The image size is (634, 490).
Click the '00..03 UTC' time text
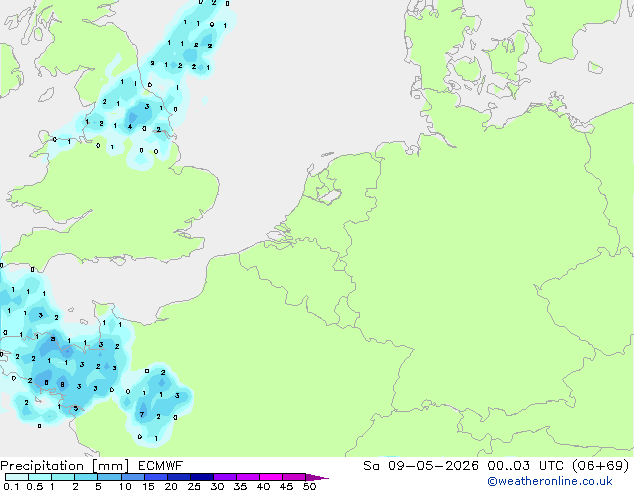pos(526,466)
